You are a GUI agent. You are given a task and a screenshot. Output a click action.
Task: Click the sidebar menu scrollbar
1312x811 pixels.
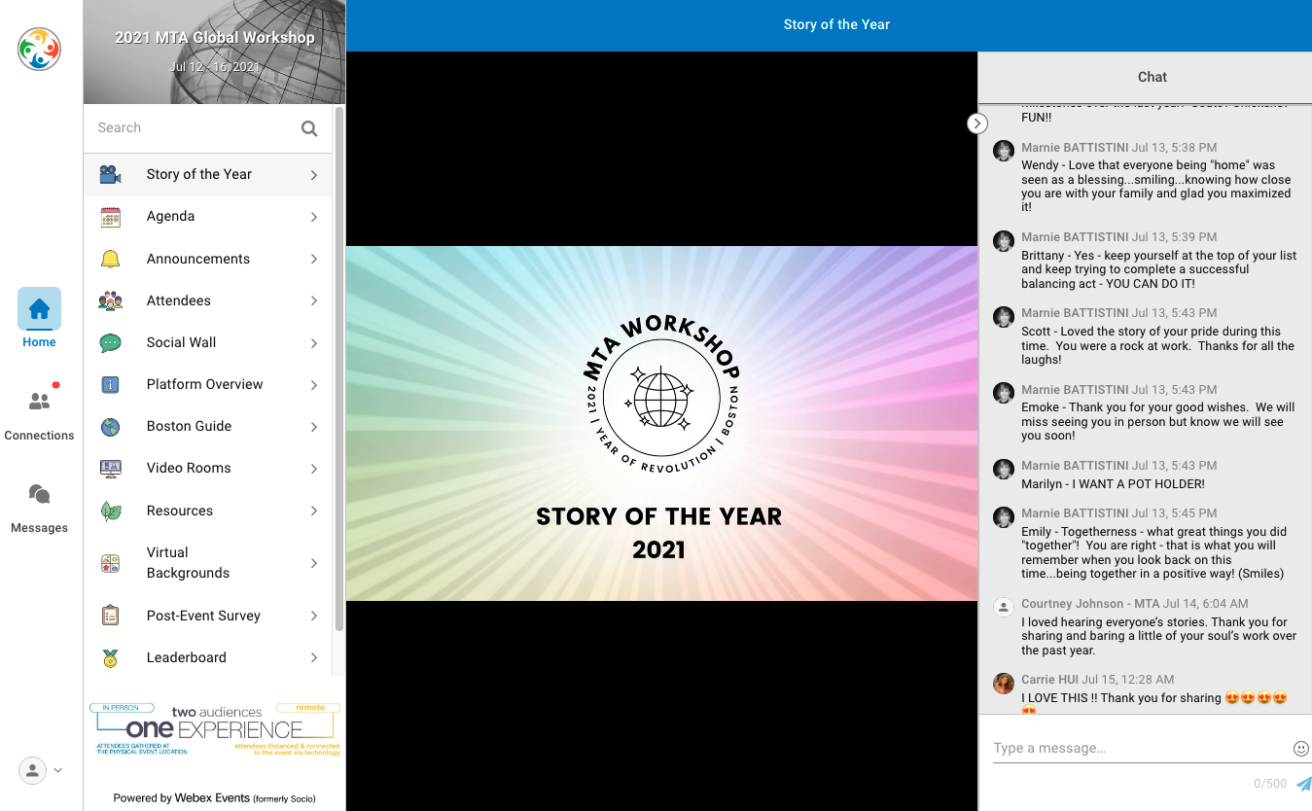pos(339,370)
